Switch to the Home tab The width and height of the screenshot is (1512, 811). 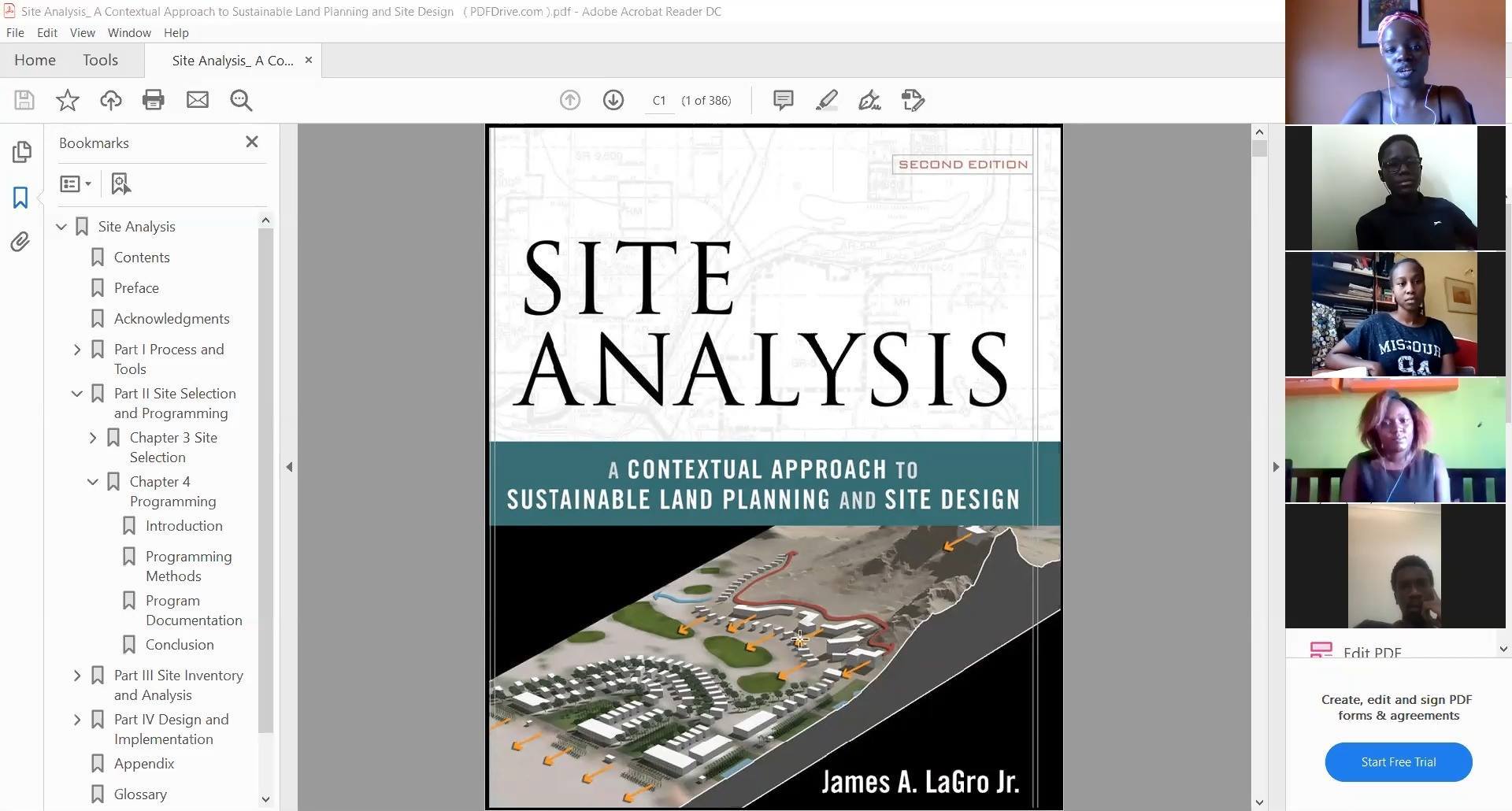click(35, 60)
